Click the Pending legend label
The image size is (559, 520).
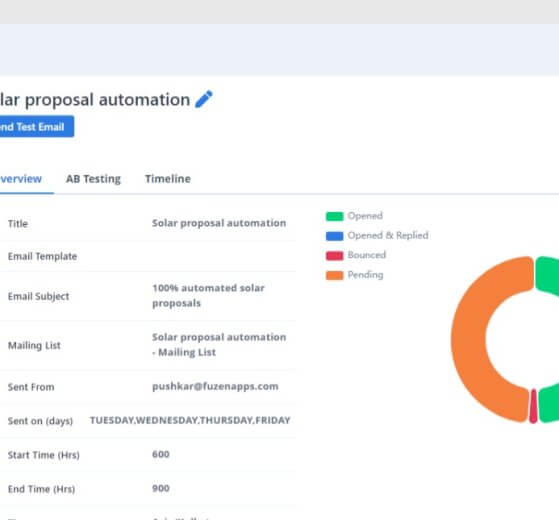click(365, 274)
